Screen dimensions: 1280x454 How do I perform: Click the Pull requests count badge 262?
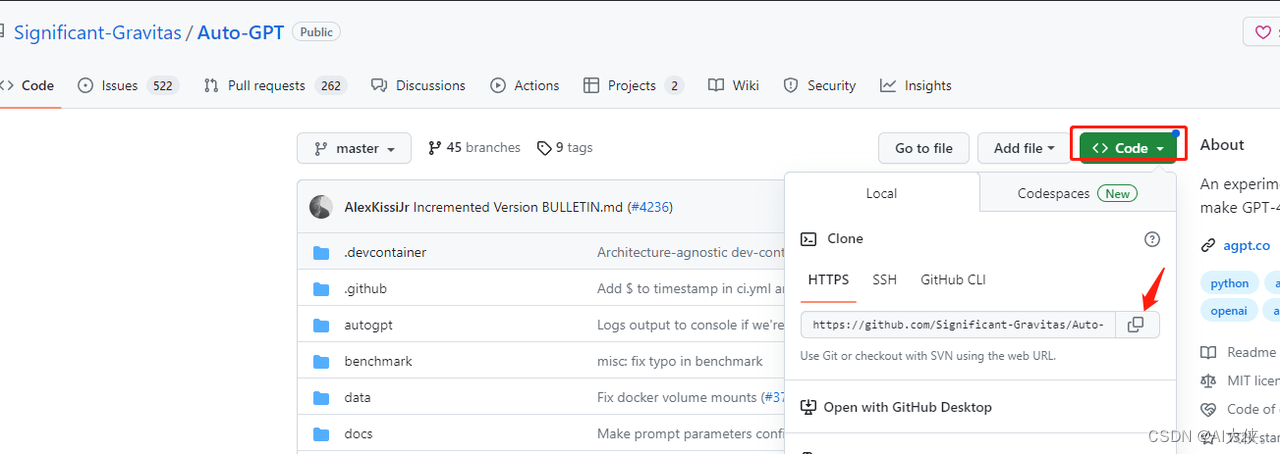tap(330, 86)
